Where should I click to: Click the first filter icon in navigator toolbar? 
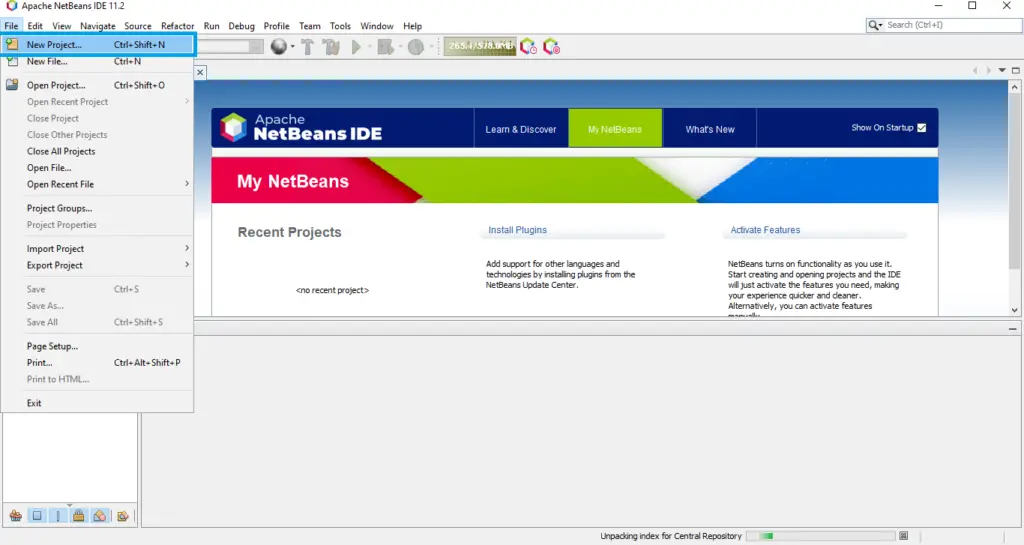pos(16,516)
